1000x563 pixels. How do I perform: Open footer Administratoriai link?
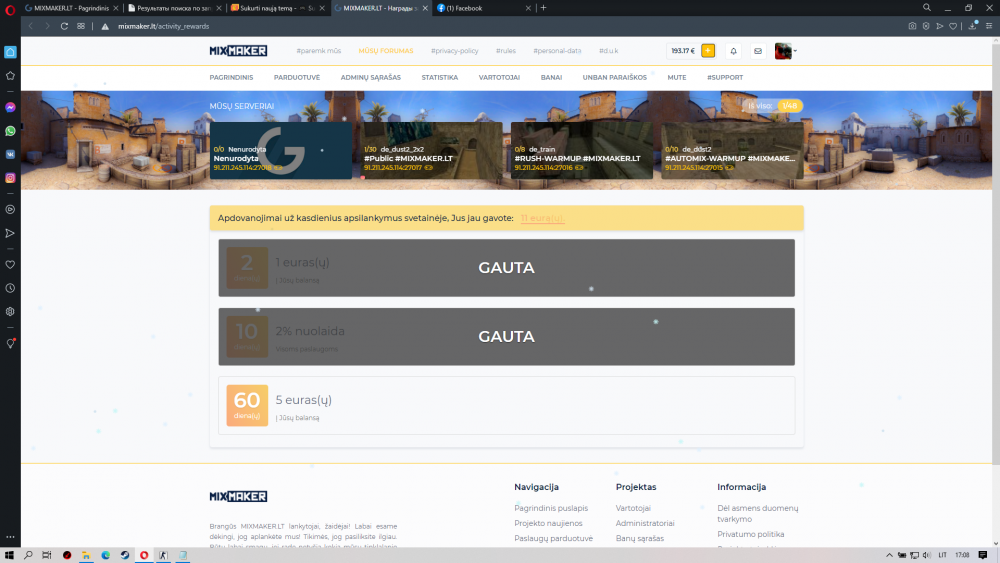(x=645, y=523)
